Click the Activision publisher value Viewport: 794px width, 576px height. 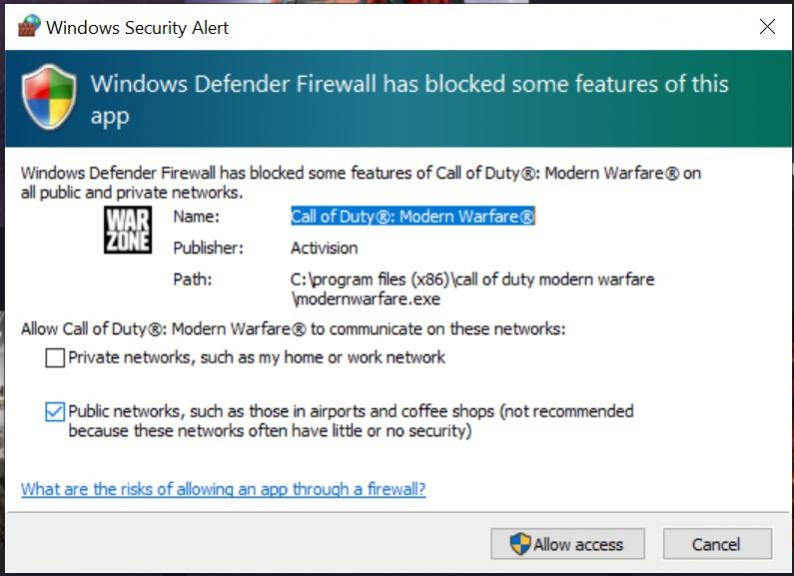(x=324, y=248)
